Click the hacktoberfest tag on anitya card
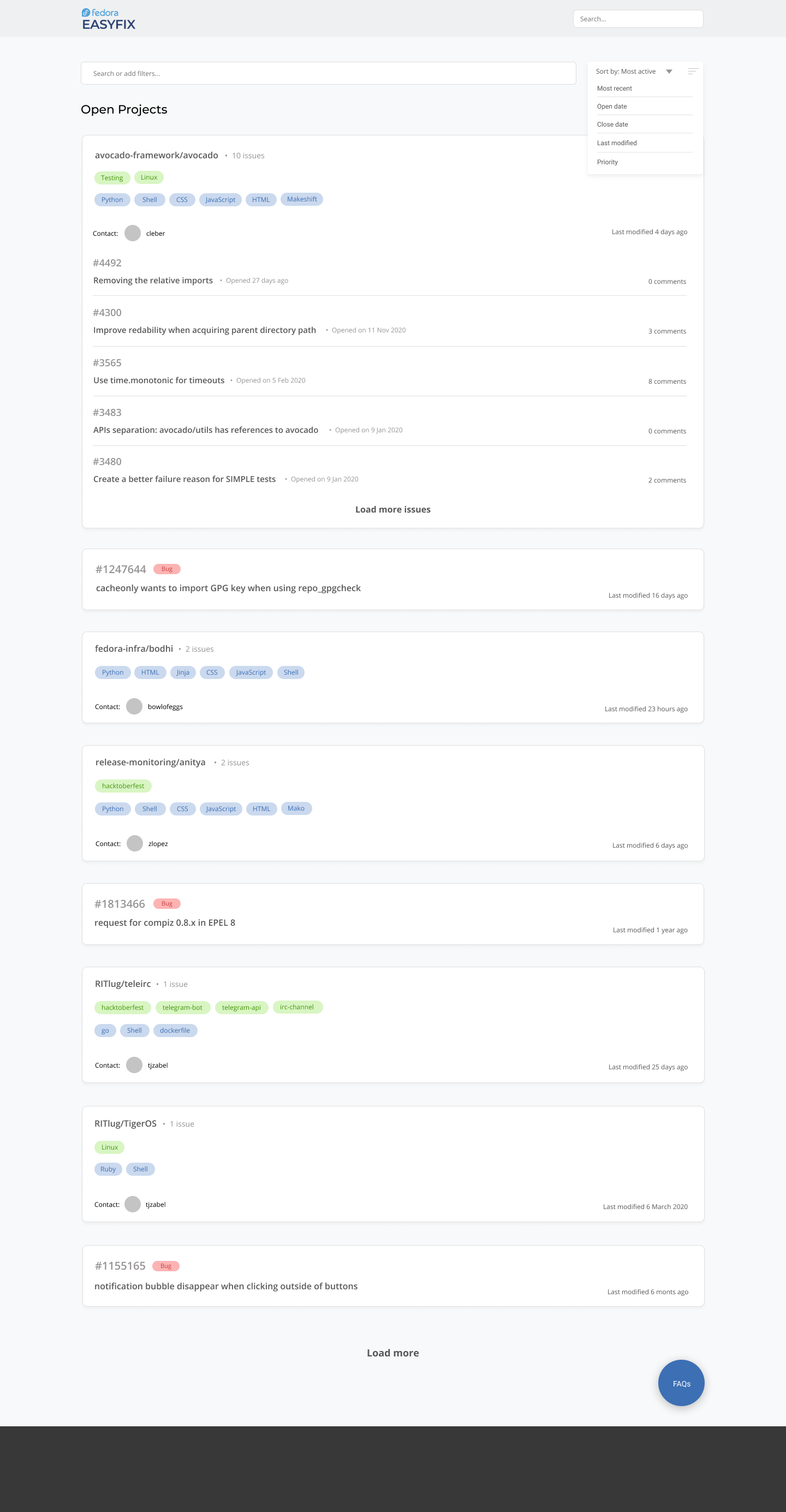Image resolution: width=786 pixels, height=1512 pixels. click(123, 786)
